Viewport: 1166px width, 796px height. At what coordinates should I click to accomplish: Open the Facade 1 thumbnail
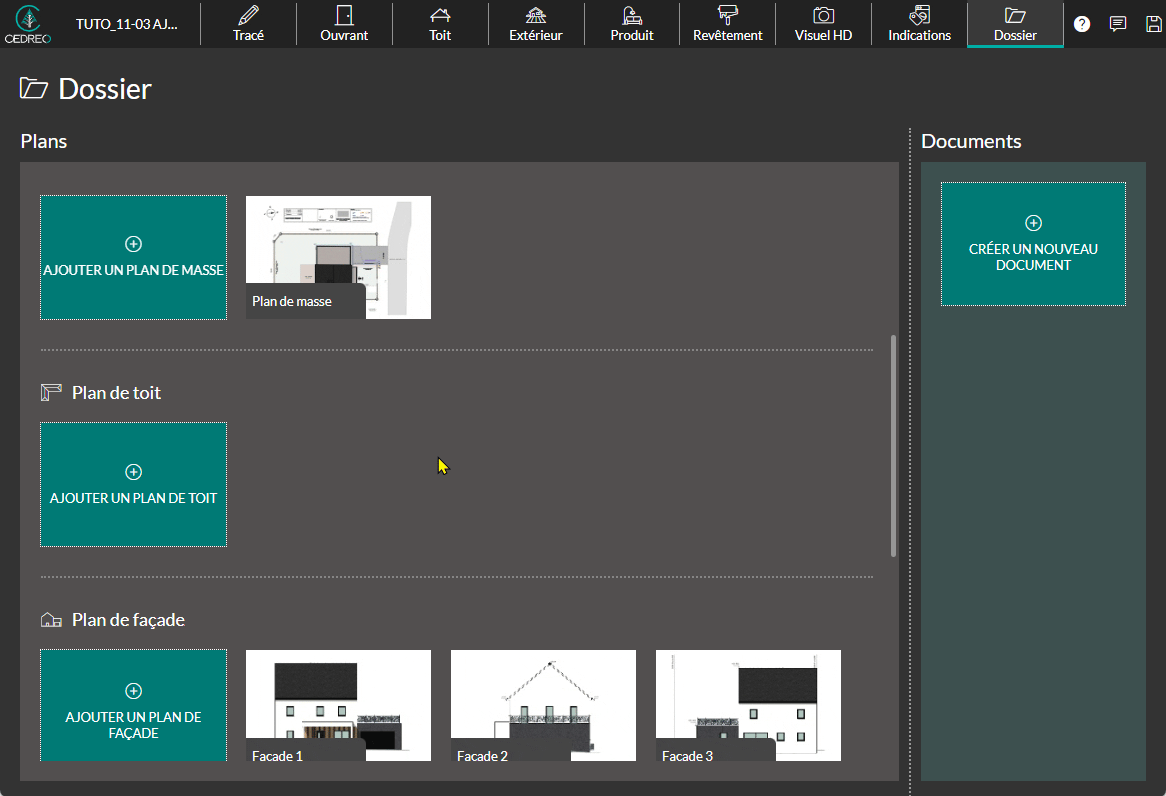[x=338, y=705]
